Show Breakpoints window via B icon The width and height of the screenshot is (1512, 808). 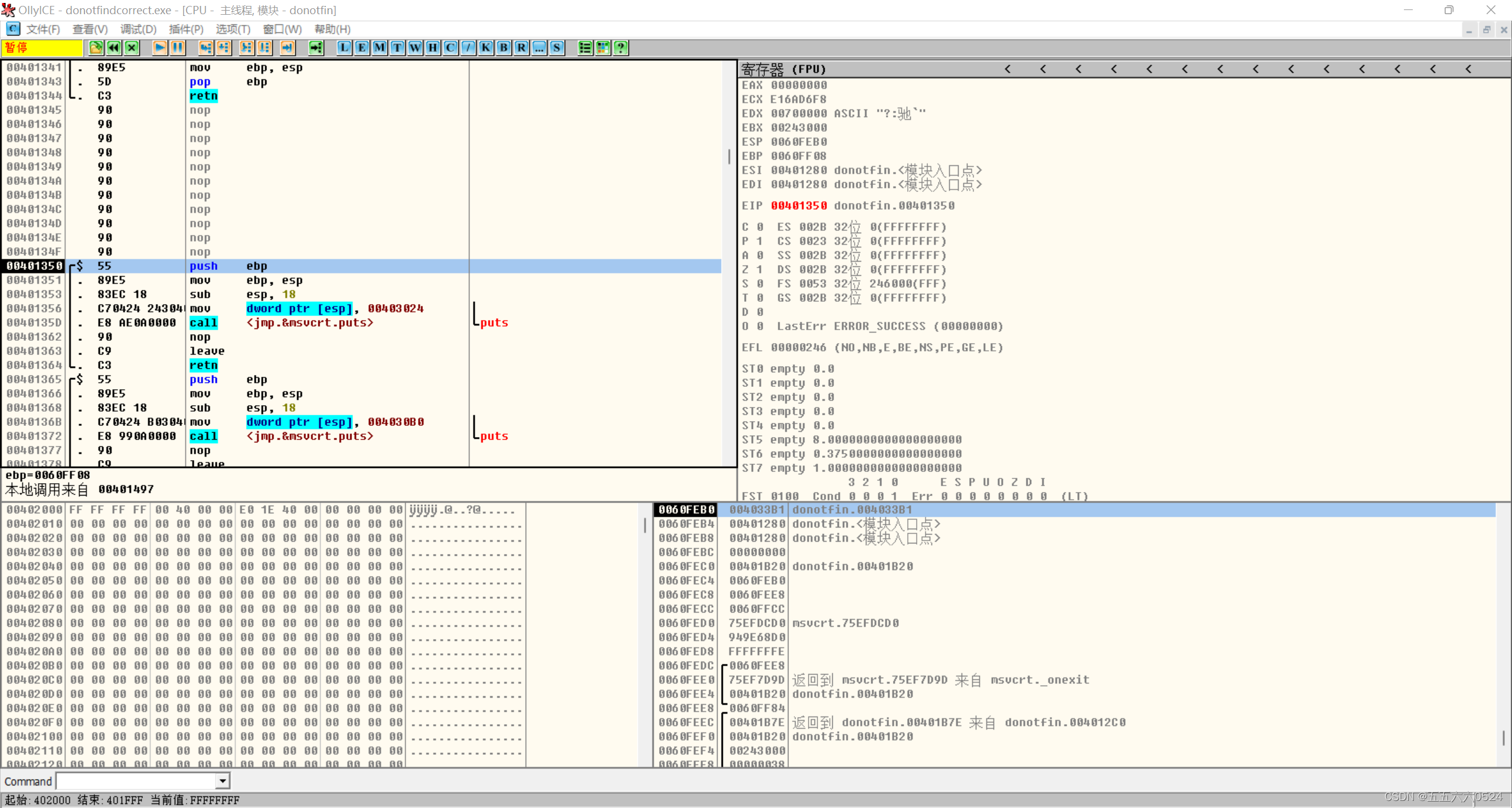pos(504,48)
